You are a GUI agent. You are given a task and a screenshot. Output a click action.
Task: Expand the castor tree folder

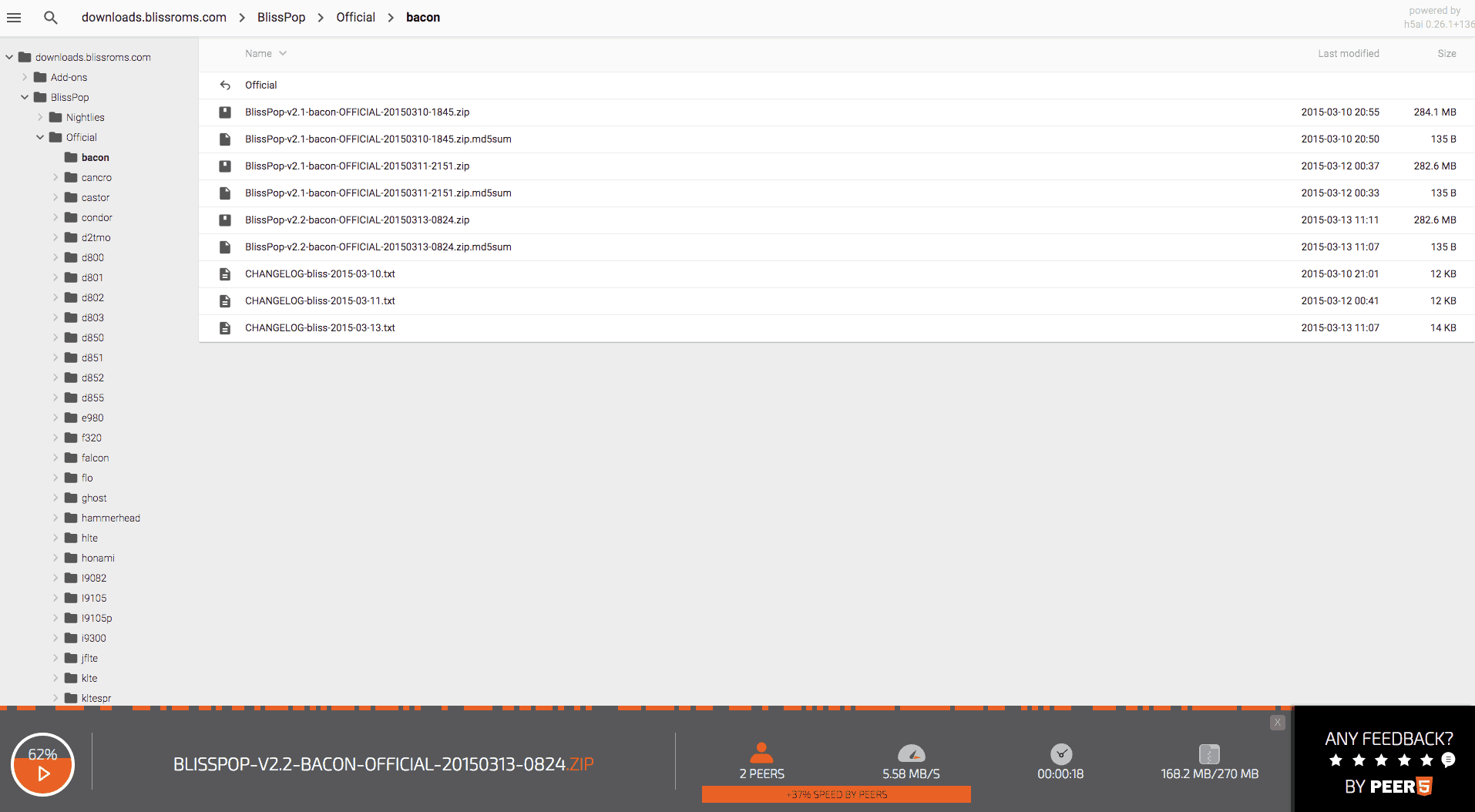[x=55, y=197]
